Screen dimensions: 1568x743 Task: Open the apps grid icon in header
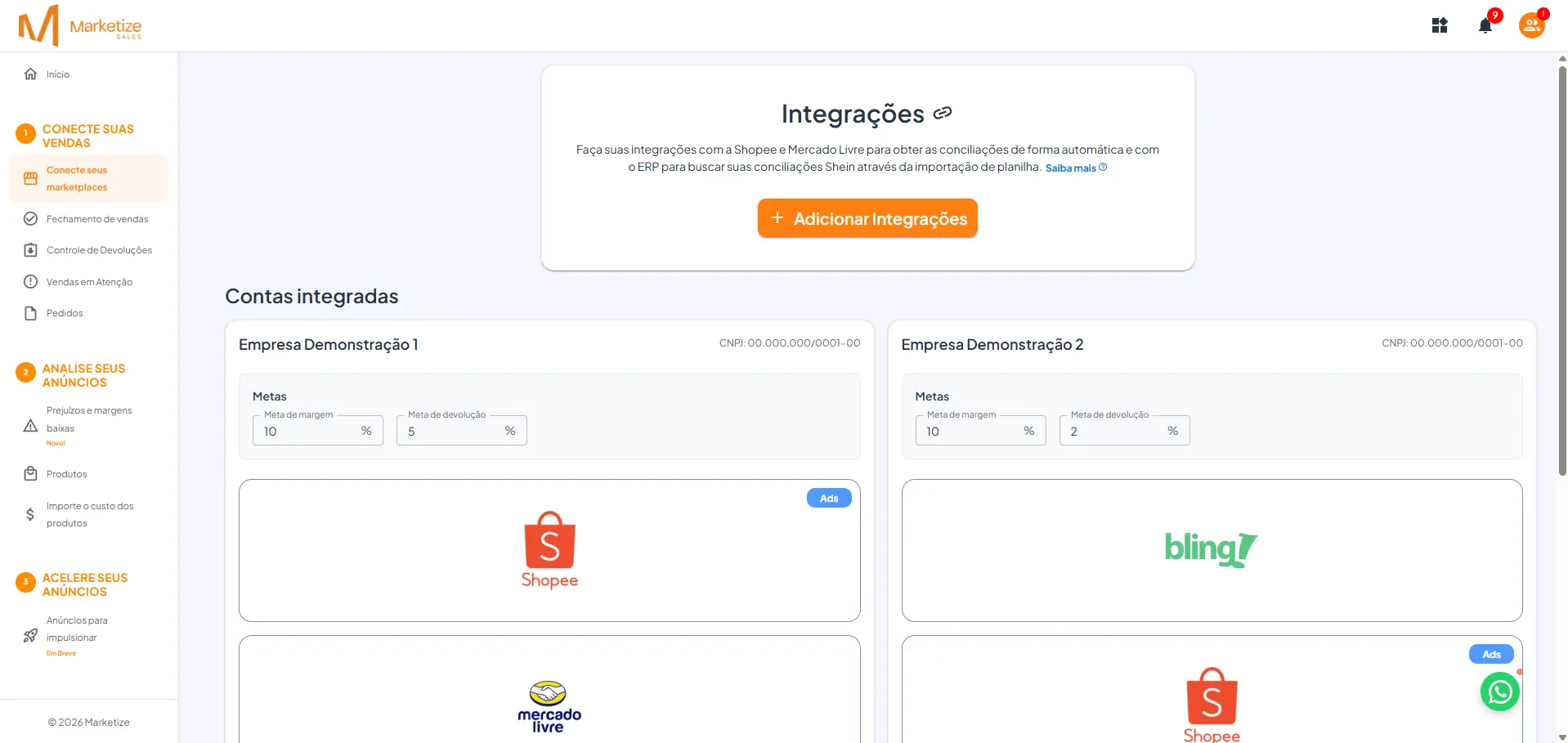1440,25
